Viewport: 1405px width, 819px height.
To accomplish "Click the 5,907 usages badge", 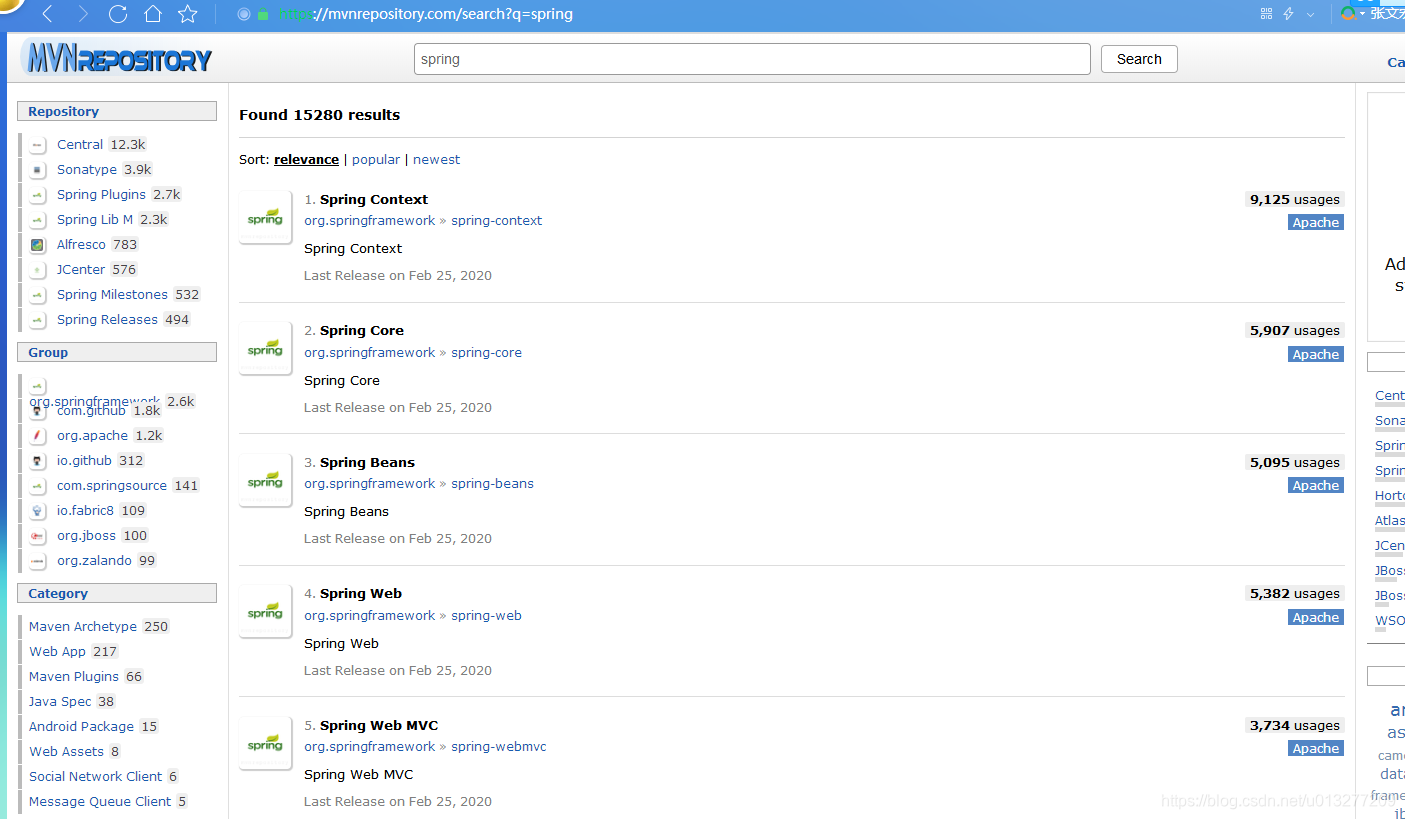I will 1294,331.
